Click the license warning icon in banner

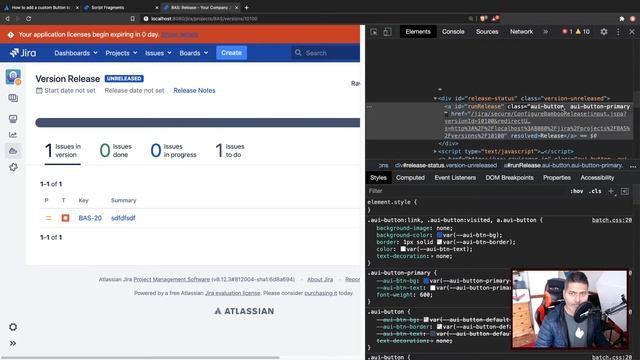click(x=11, y=35)
